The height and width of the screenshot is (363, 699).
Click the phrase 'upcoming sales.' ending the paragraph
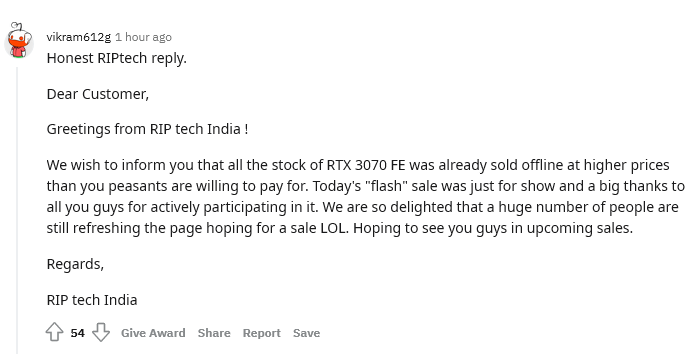(x=580, y=228)
